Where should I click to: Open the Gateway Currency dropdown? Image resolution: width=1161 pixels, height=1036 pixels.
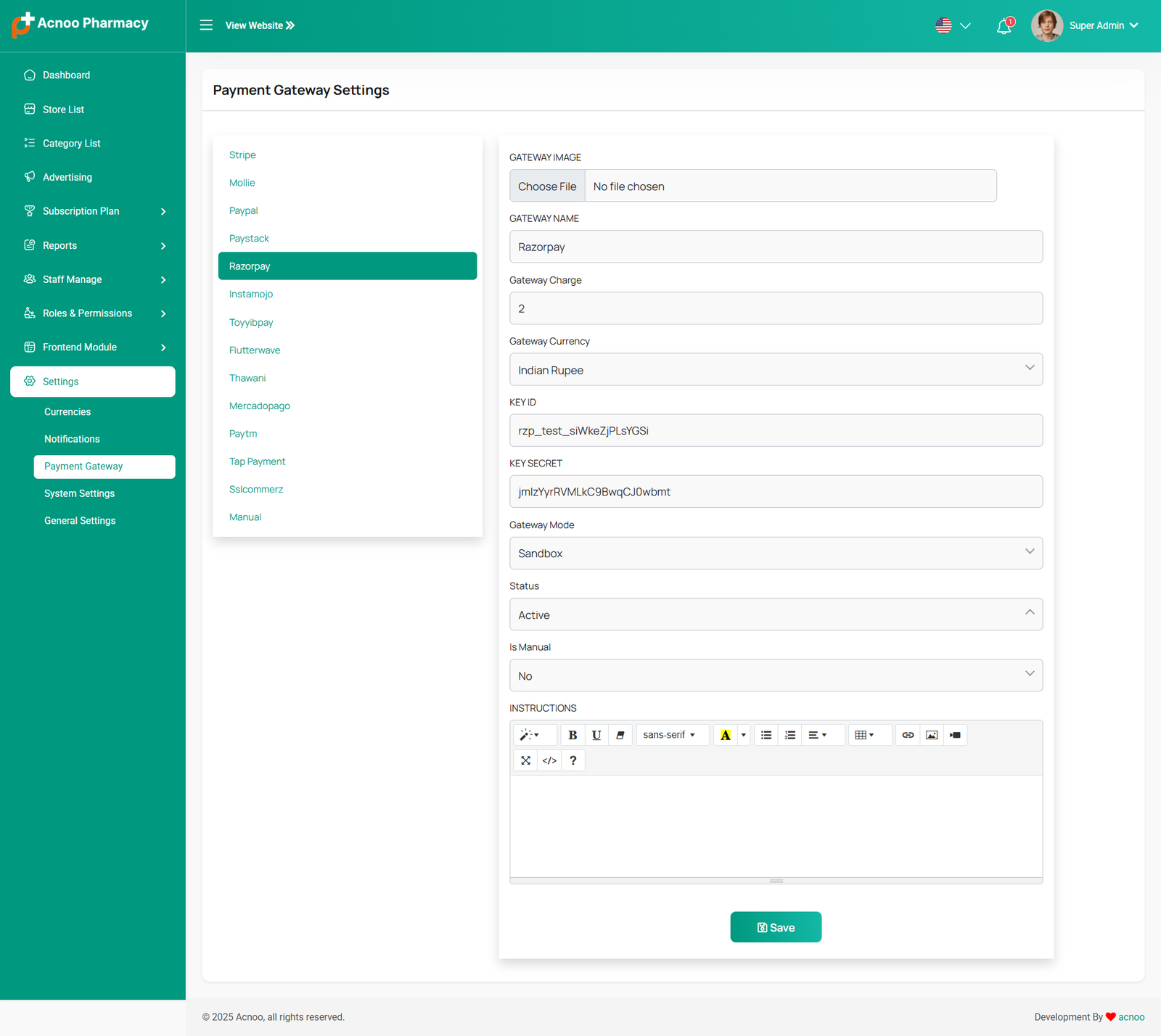(x=776, y=370)
